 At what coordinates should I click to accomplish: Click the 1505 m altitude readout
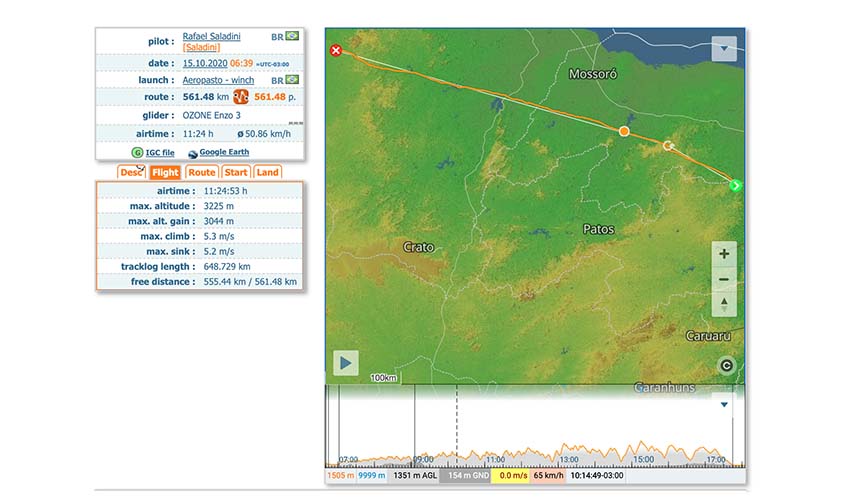click(x=340, y=476)
